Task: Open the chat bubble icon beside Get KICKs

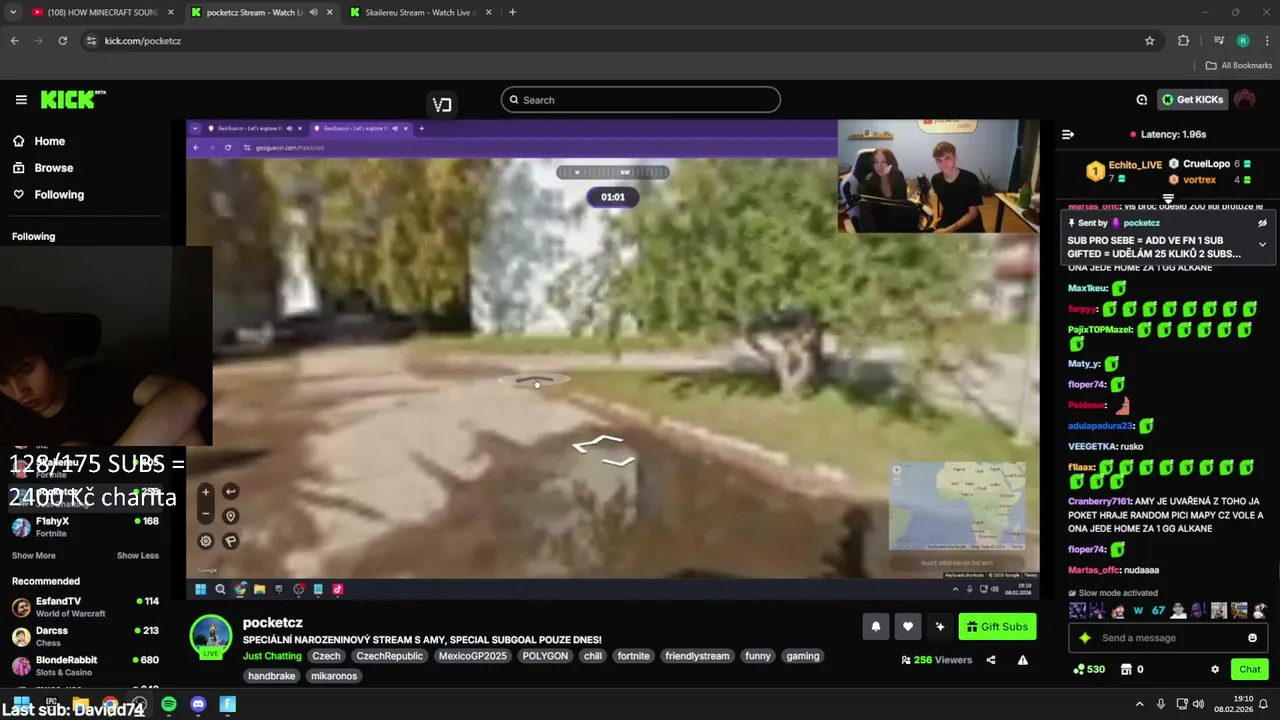Action: click(x=1141, y=99)
